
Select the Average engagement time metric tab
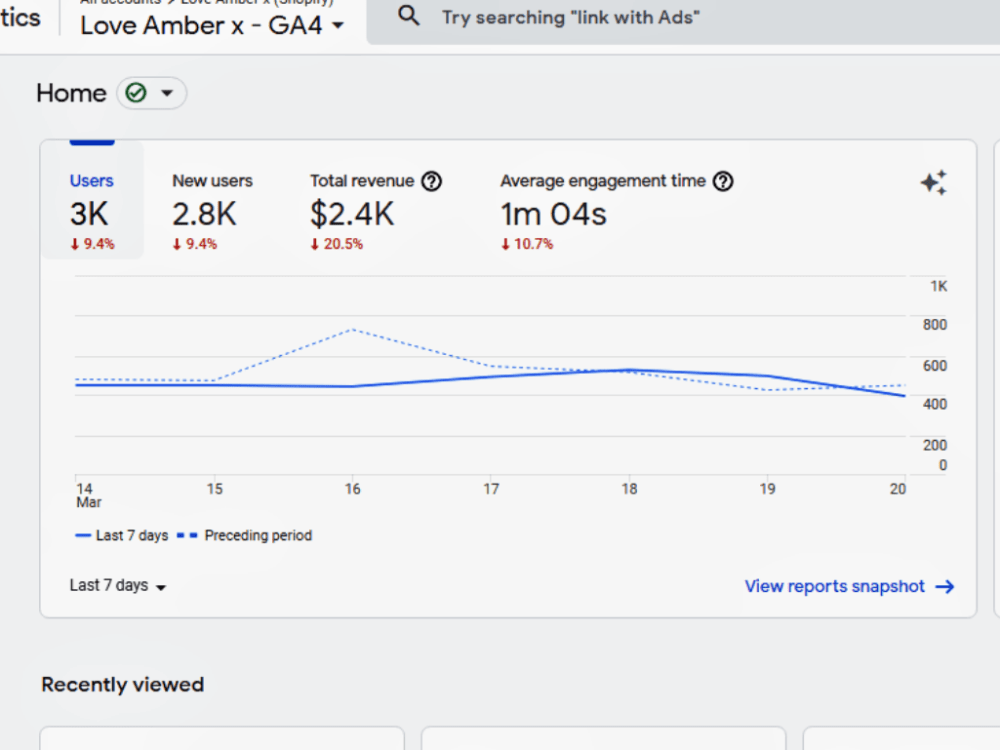tap(616, 212)
